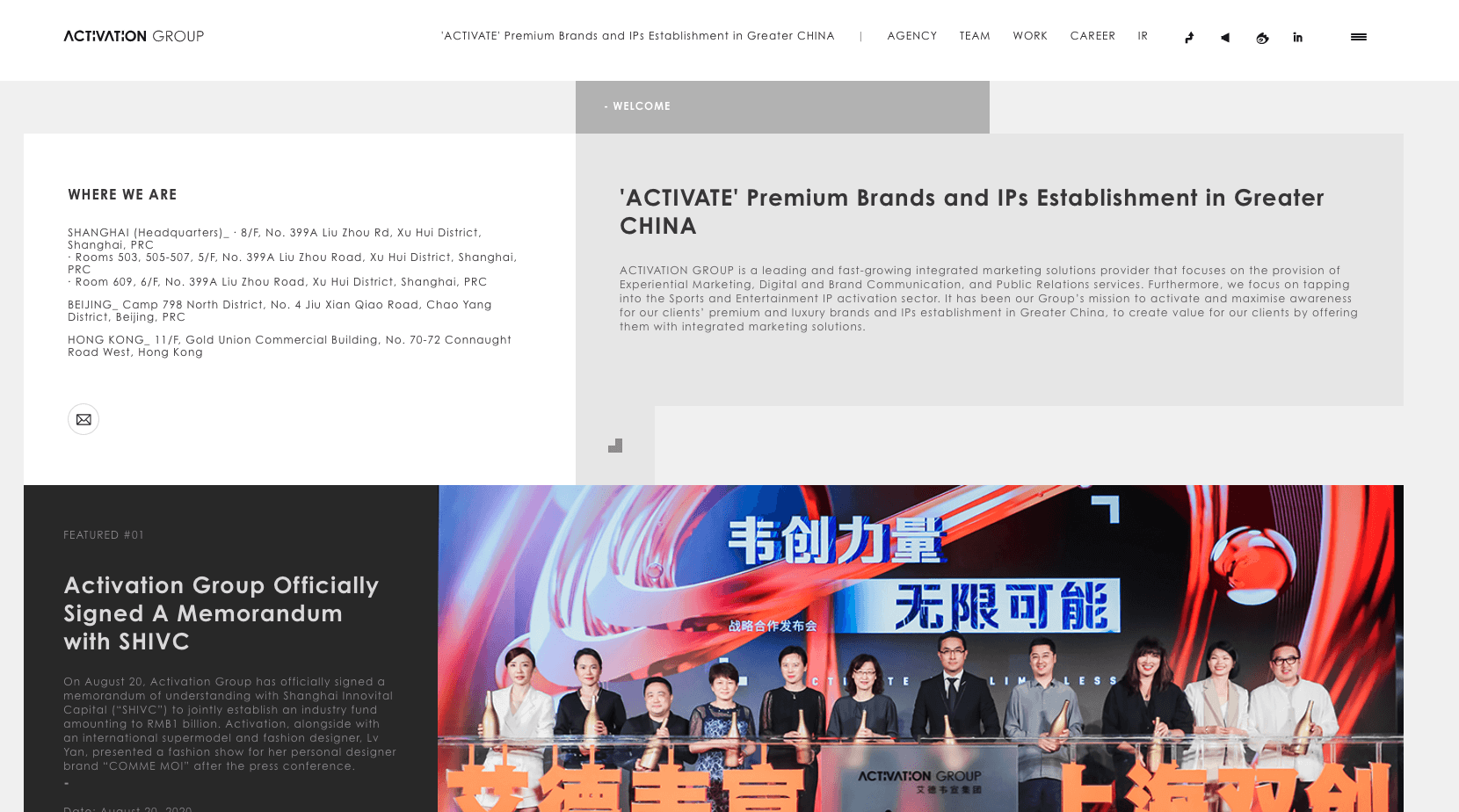Open the AGENCY menu item
This screenshot has height=812, width=1459.
(x=912, y=36)
